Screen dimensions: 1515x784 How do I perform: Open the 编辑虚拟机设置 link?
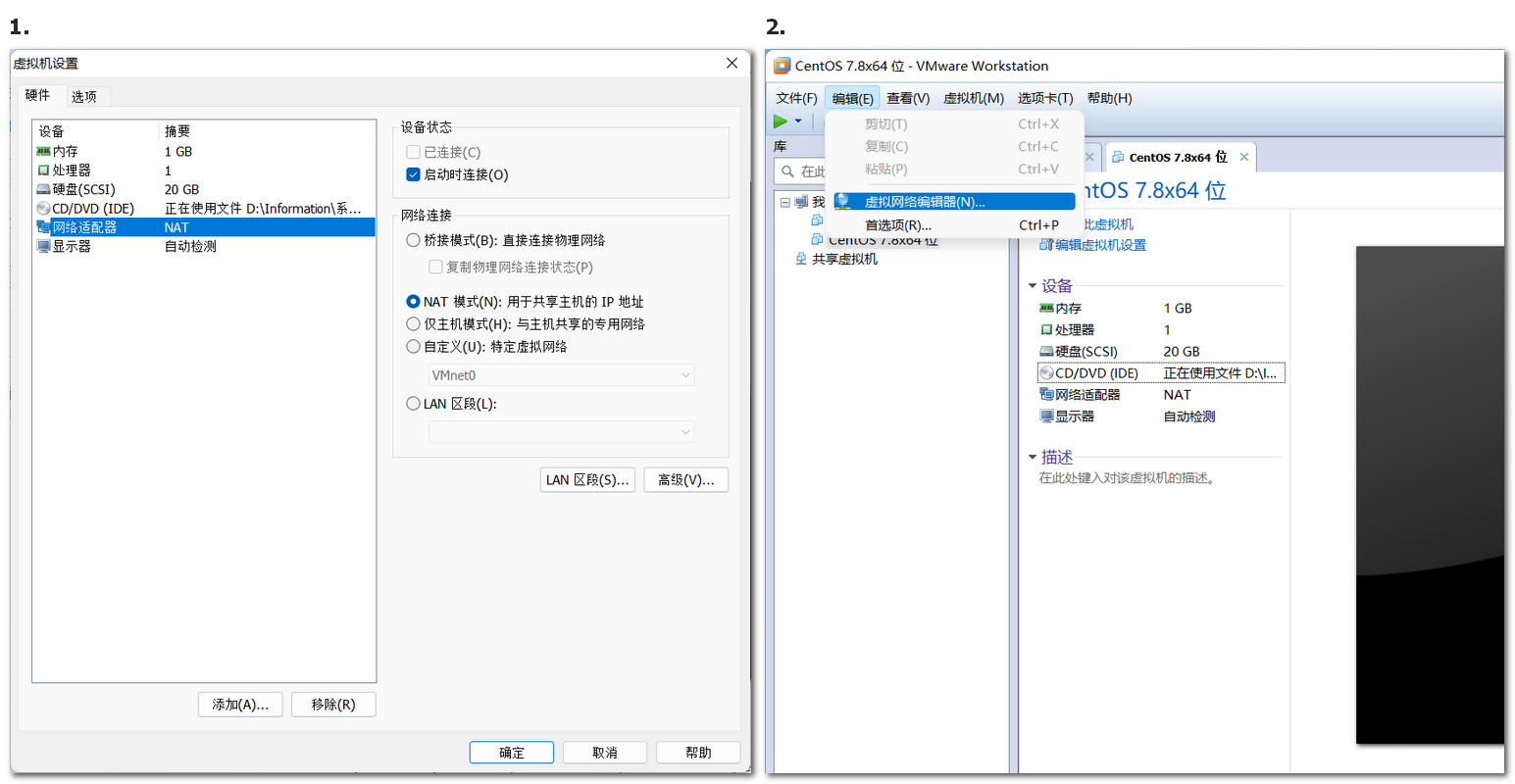(1100, 245)
